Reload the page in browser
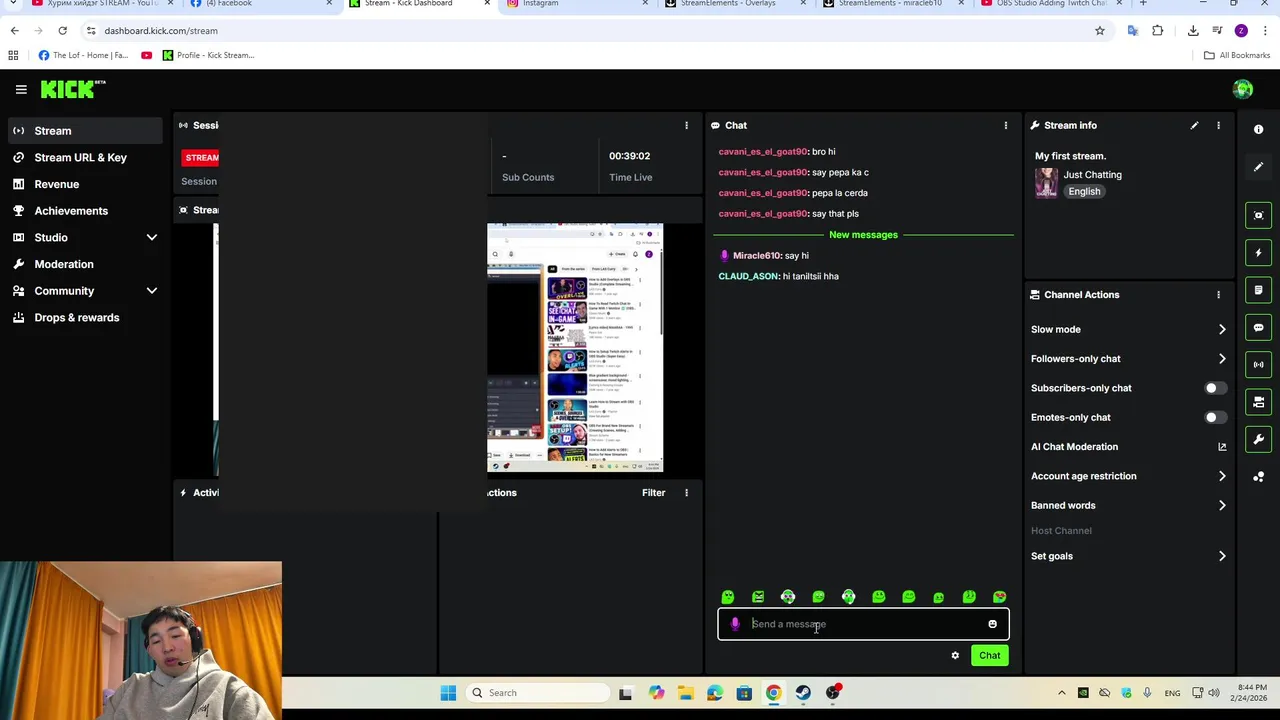The width and height of the screenshot is (1280, 720). 62,31
